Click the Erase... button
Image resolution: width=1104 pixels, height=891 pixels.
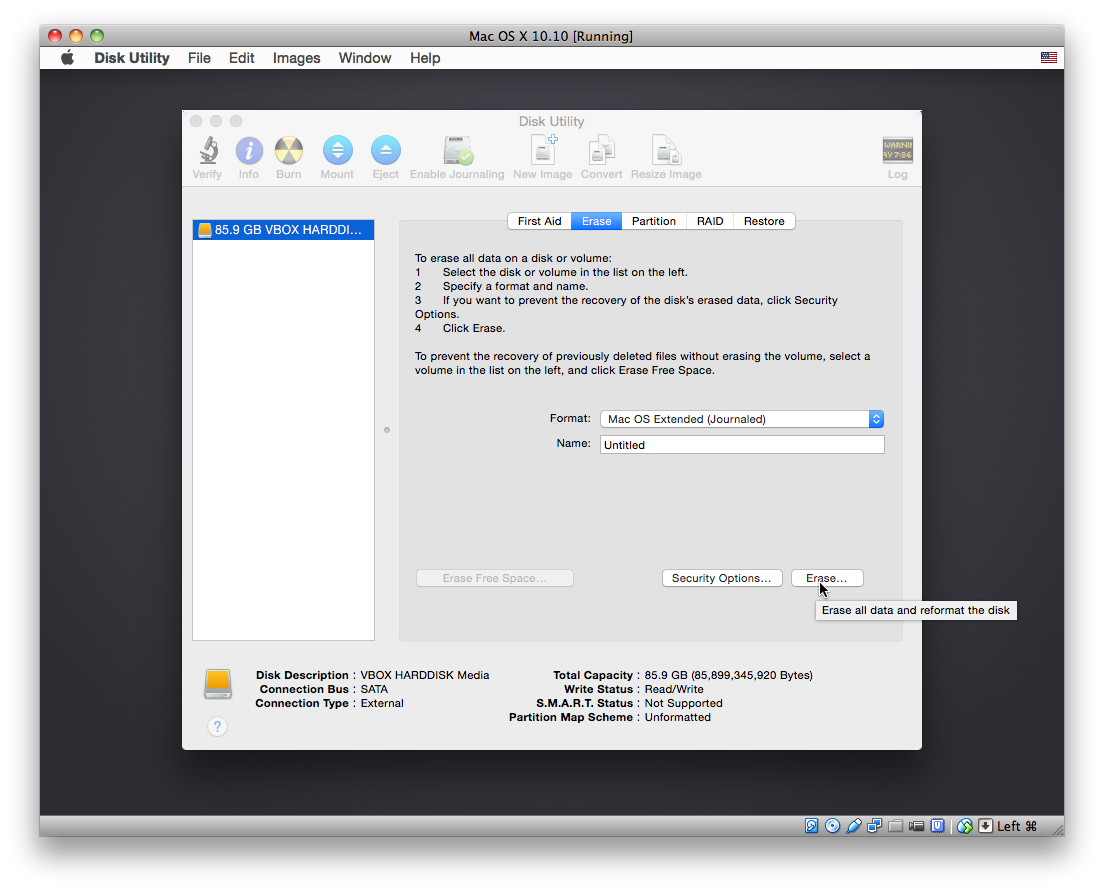coord(827,578)
